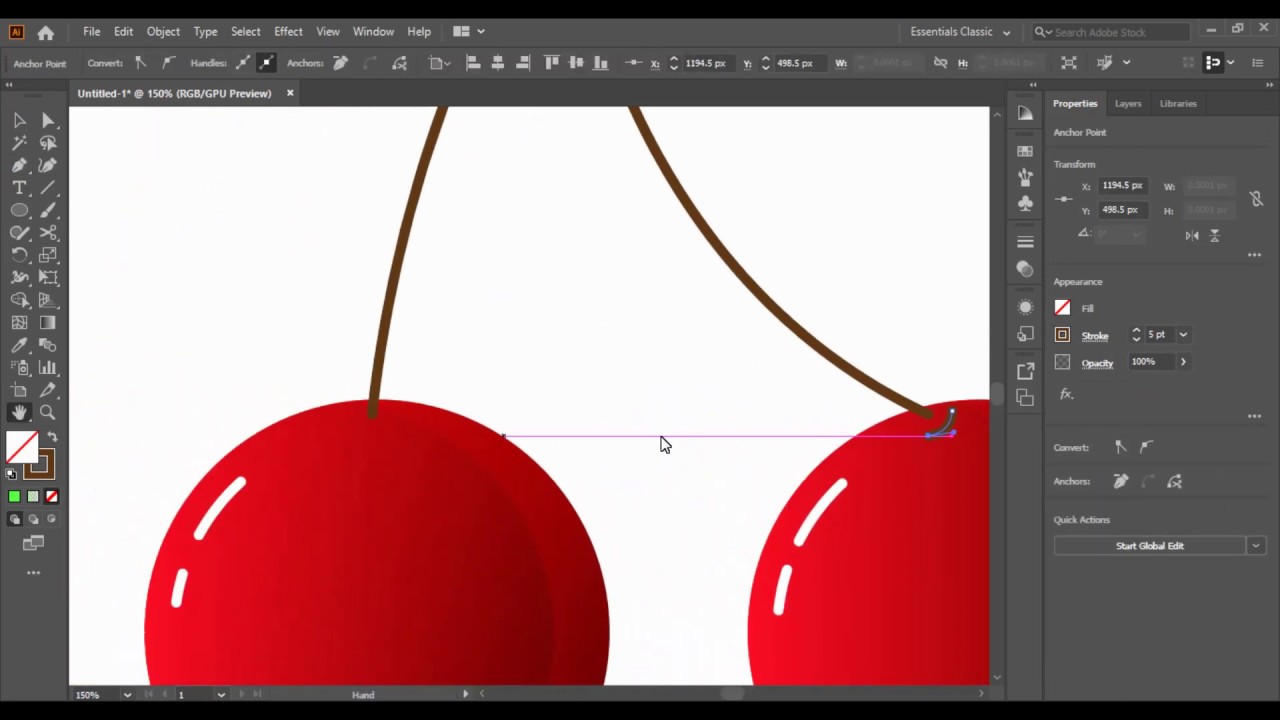The width and height of the screenshot is (1280, 720).
Task: Reset default fill and stroke
Action: 11,474
